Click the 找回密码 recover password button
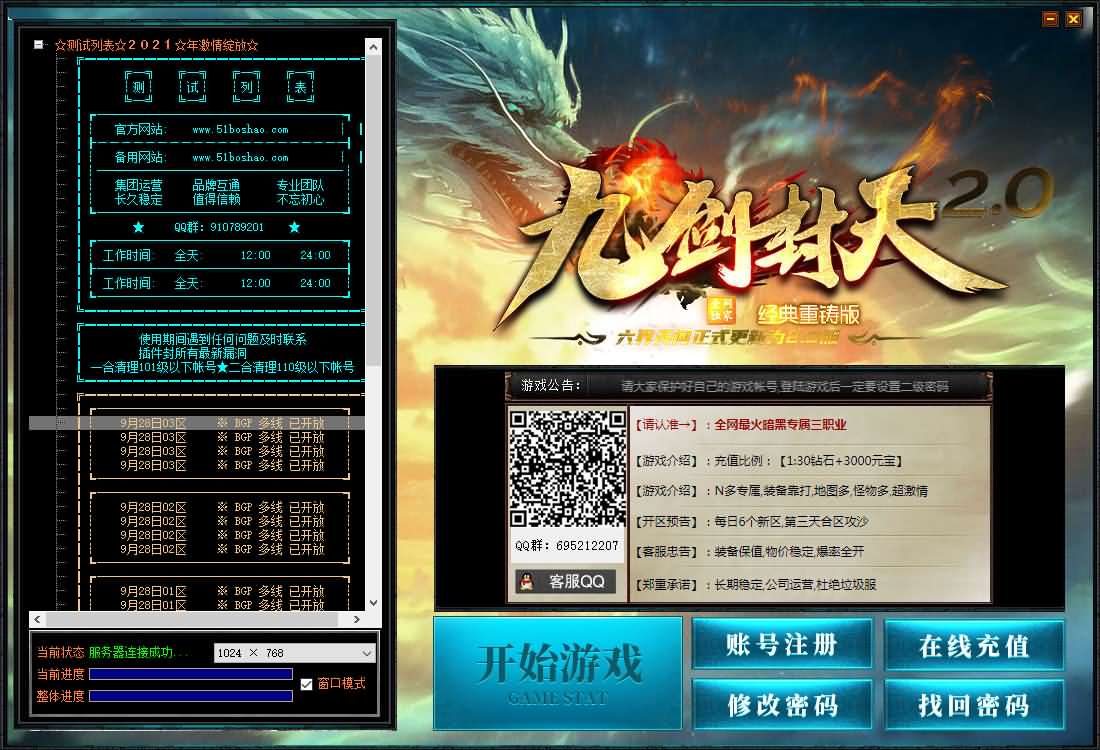1100x750 pixels. pyautogui.click(x=974, y=705)
